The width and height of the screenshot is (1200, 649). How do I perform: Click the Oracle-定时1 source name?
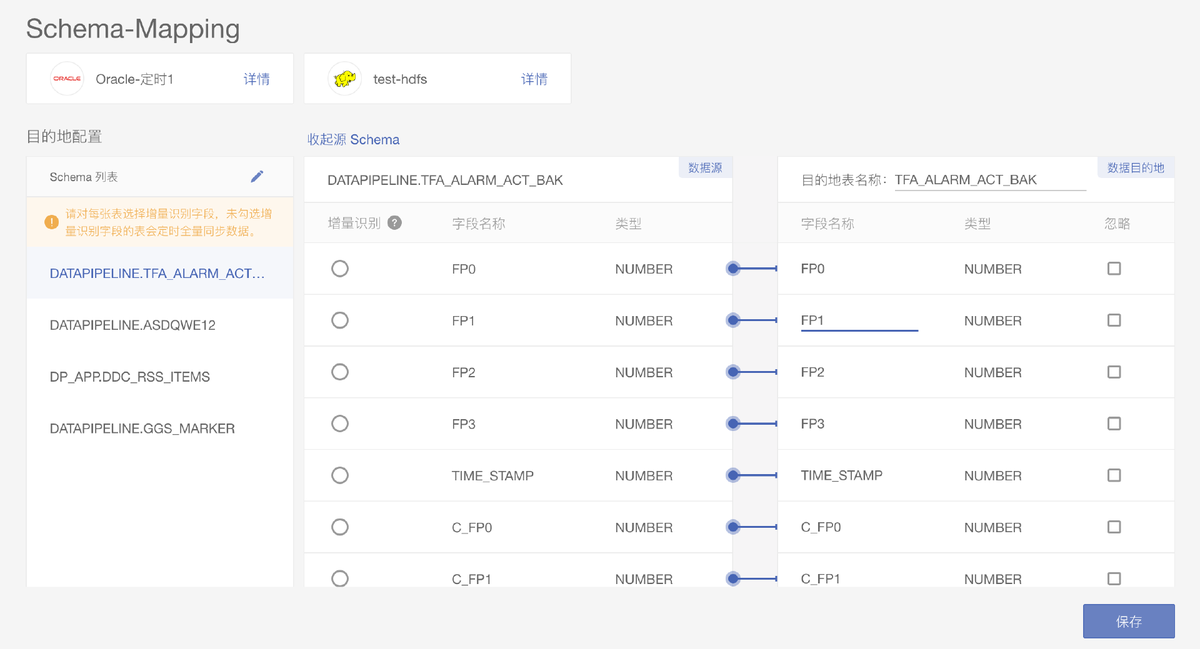coord(135,79)
